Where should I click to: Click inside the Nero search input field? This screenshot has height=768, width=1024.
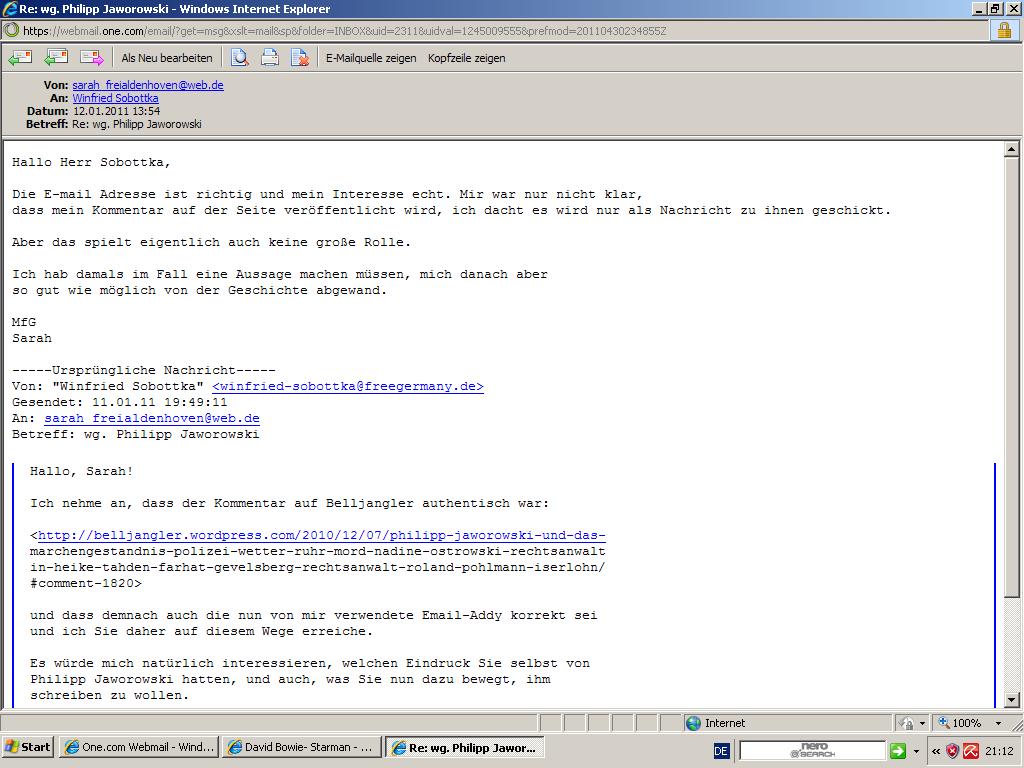pyautogui.click(x=812, y=750)
